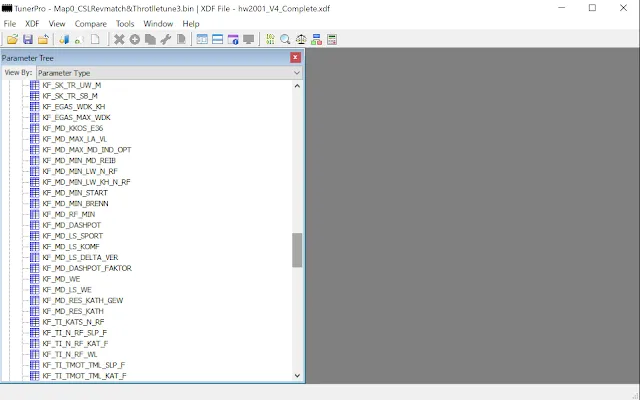Save the bin with the floppy disk icon
Image resolution: width=640 pixels, height=400 pixels.
pyautogui.click(x=28, y=40)
